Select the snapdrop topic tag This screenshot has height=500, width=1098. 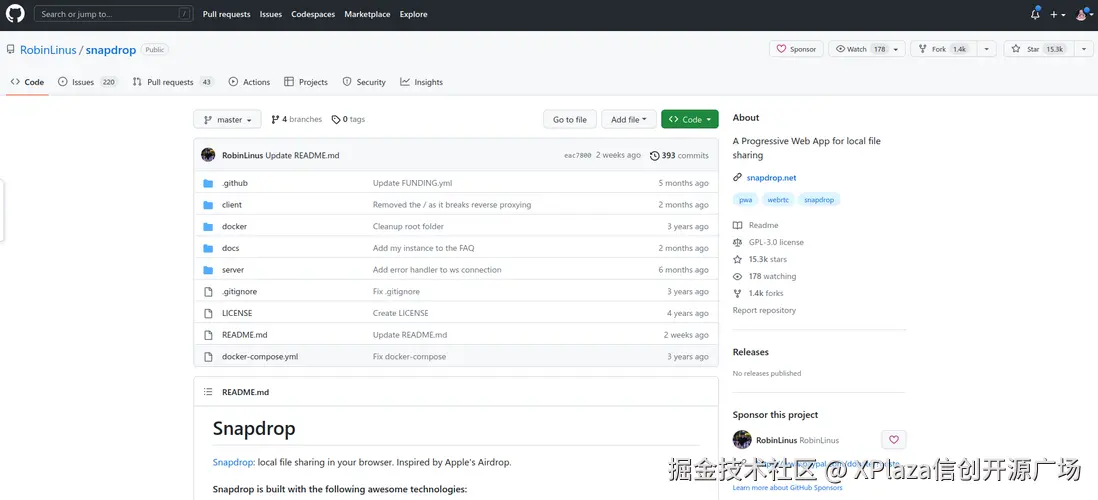[819, 200]
